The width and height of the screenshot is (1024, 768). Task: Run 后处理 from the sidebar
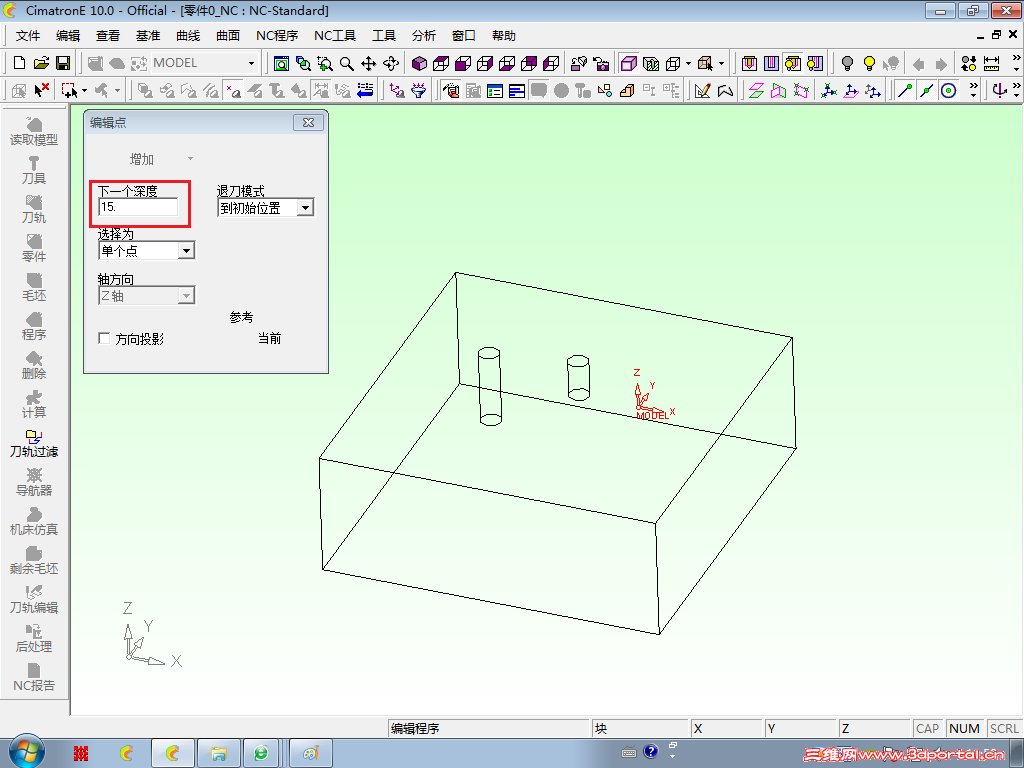point(34,639)
